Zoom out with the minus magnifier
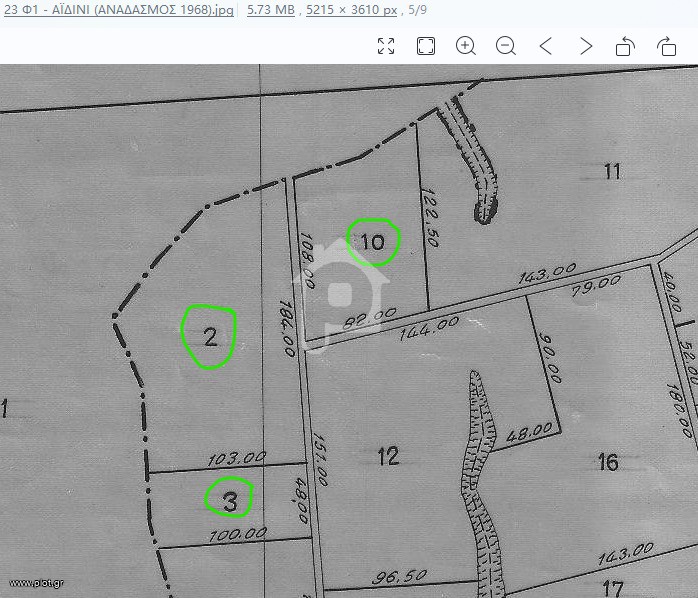This screenshot has width=698, height=598. coord(506,46)
